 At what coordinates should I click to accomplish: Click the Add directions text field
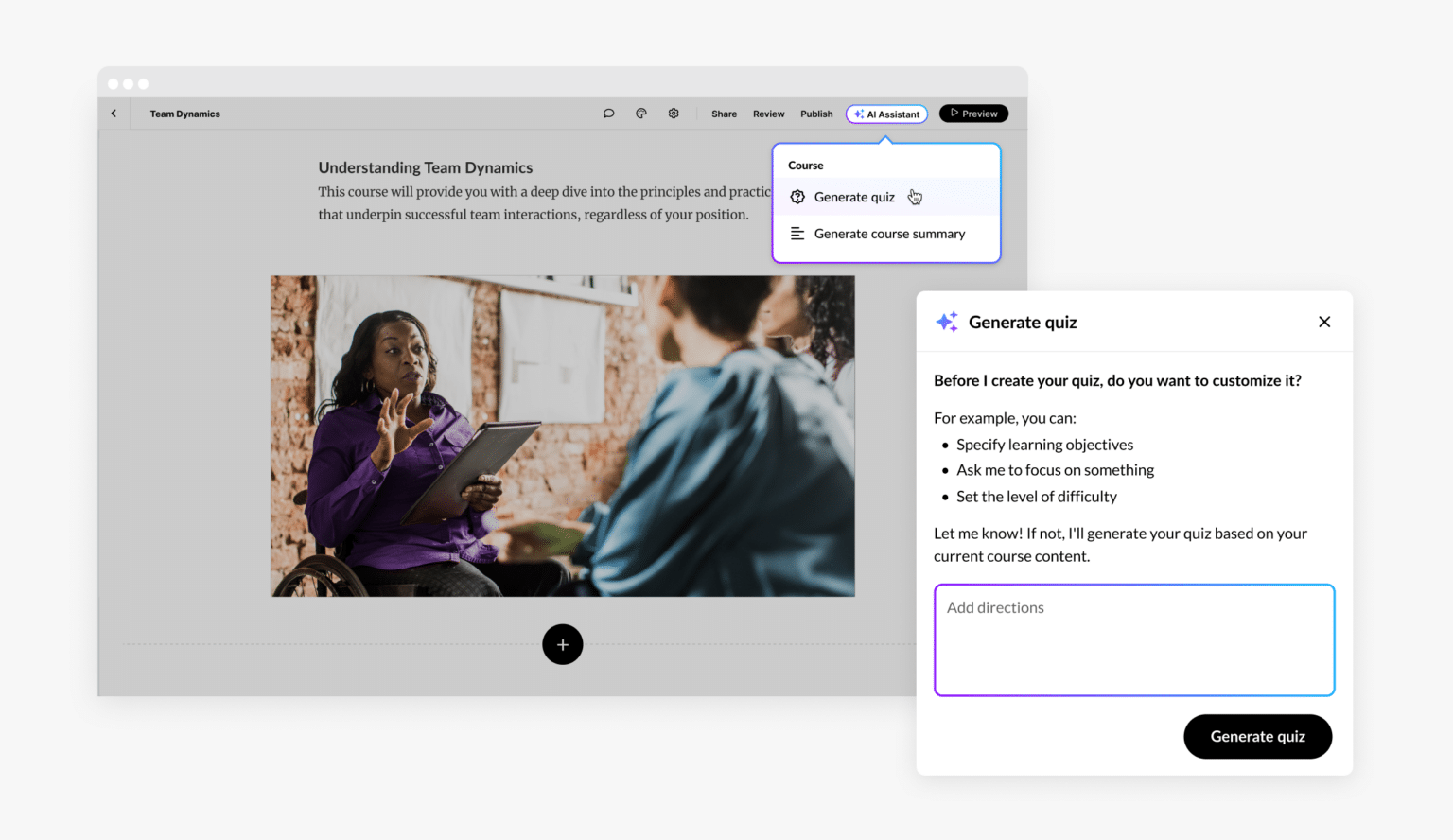click(1134, 639)
